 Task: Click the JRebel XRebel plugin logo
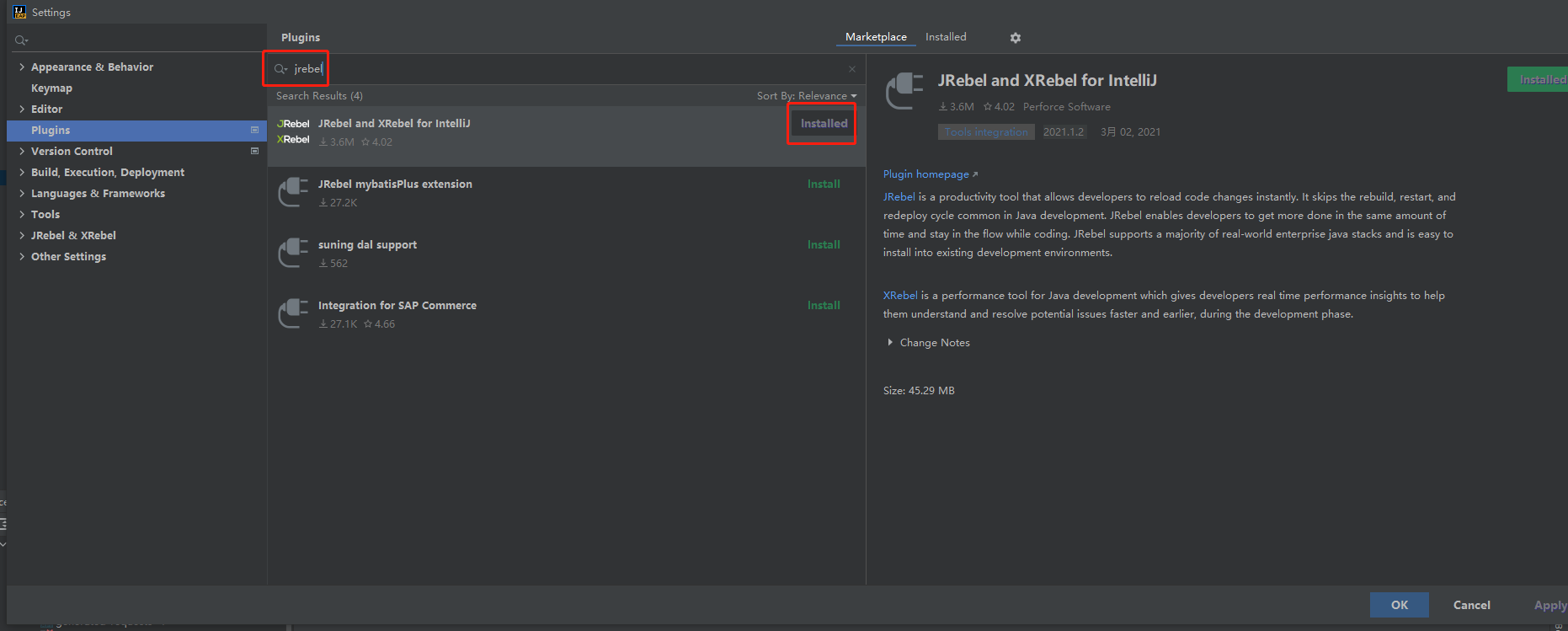coord(293,131)
